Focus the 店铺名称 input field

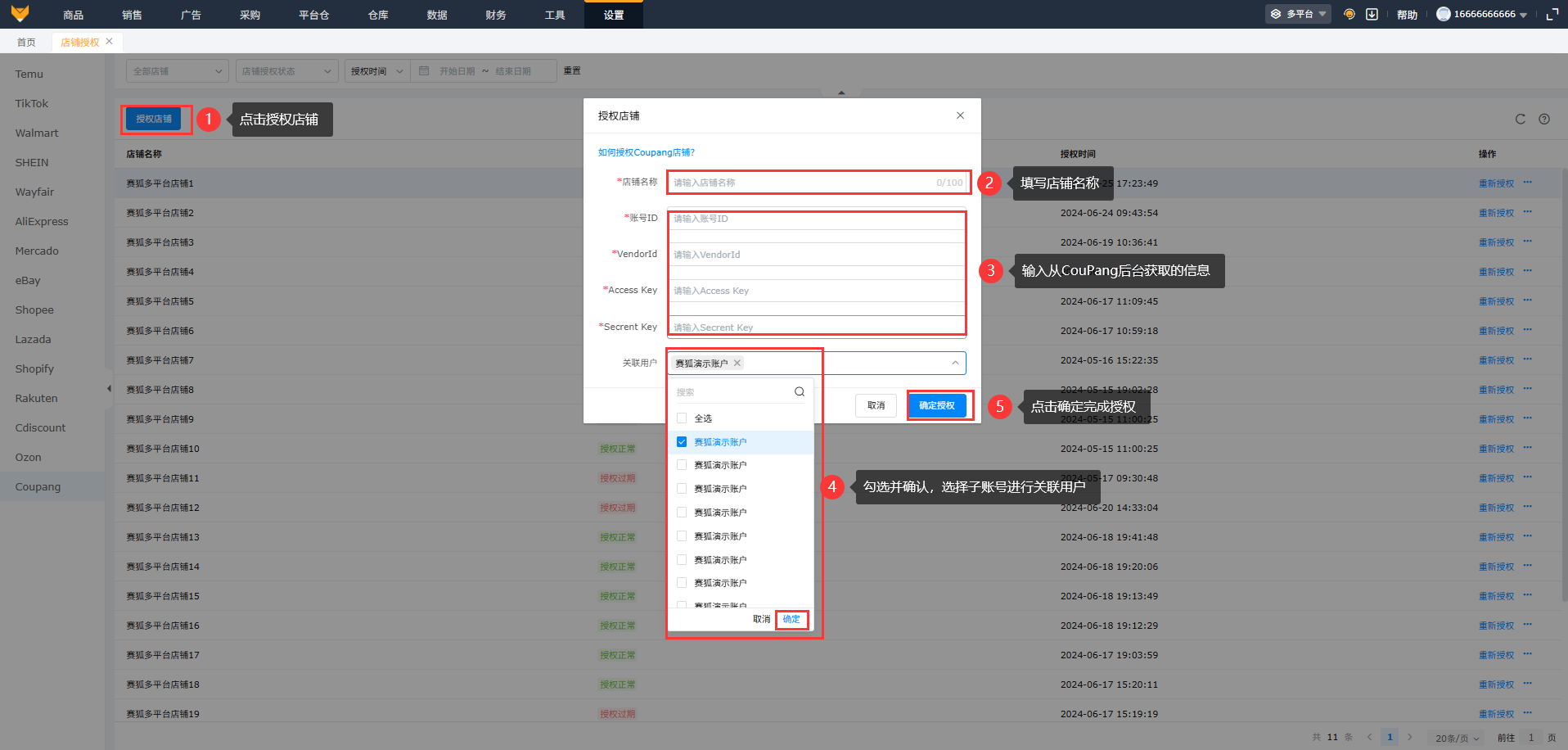pyautogui.click(x=818, y=183)
